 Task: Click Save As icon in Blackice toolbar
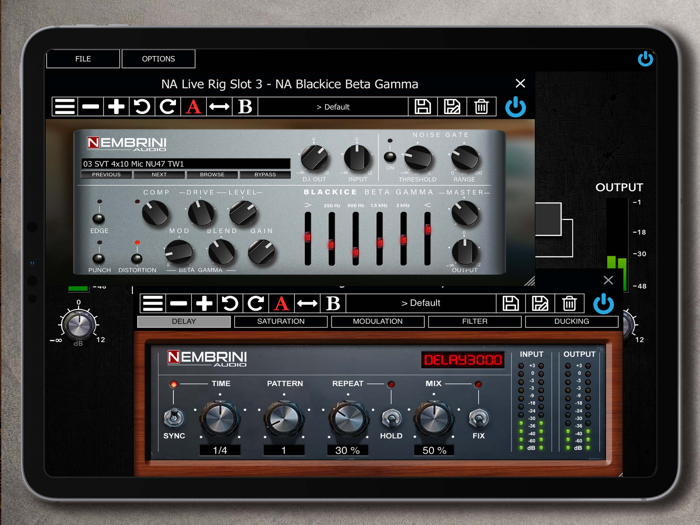point(452,107)
